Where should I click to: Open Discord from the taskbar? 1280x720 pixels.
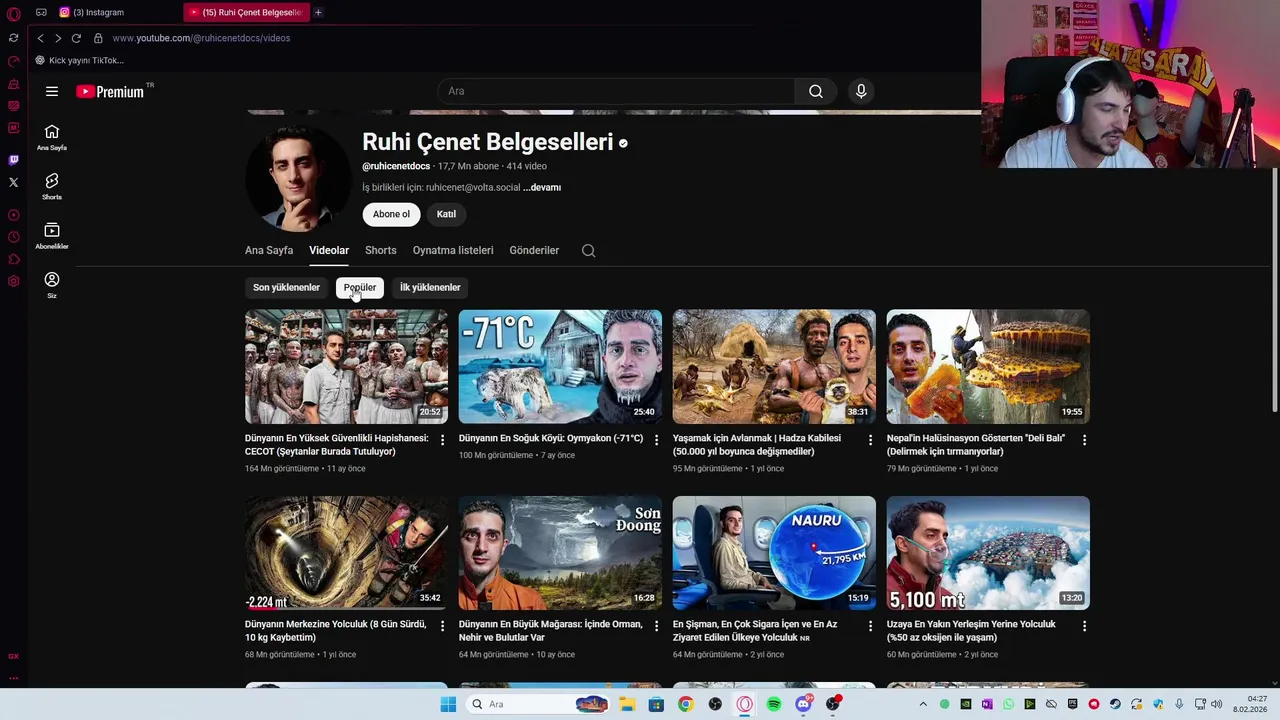(x=803, y=704)
